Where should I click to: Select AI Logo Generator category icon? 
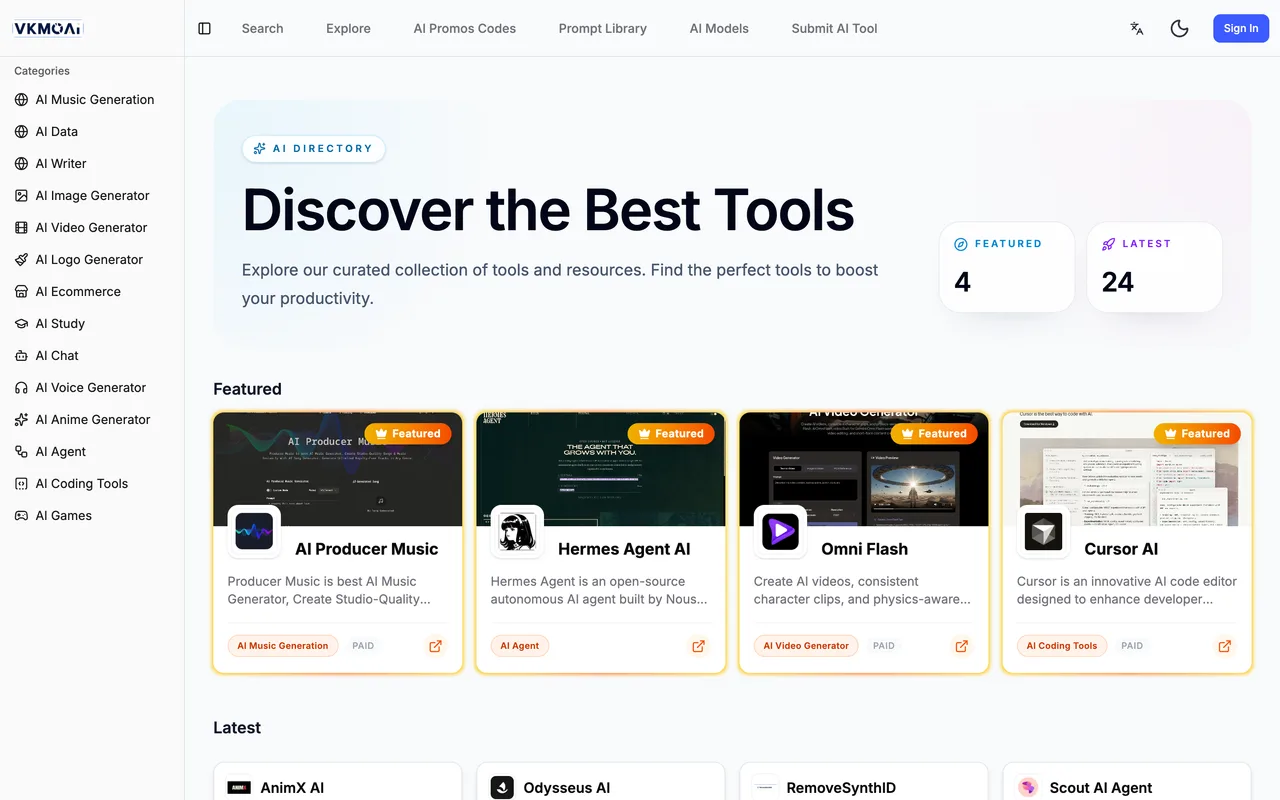(x=21, y=260)
